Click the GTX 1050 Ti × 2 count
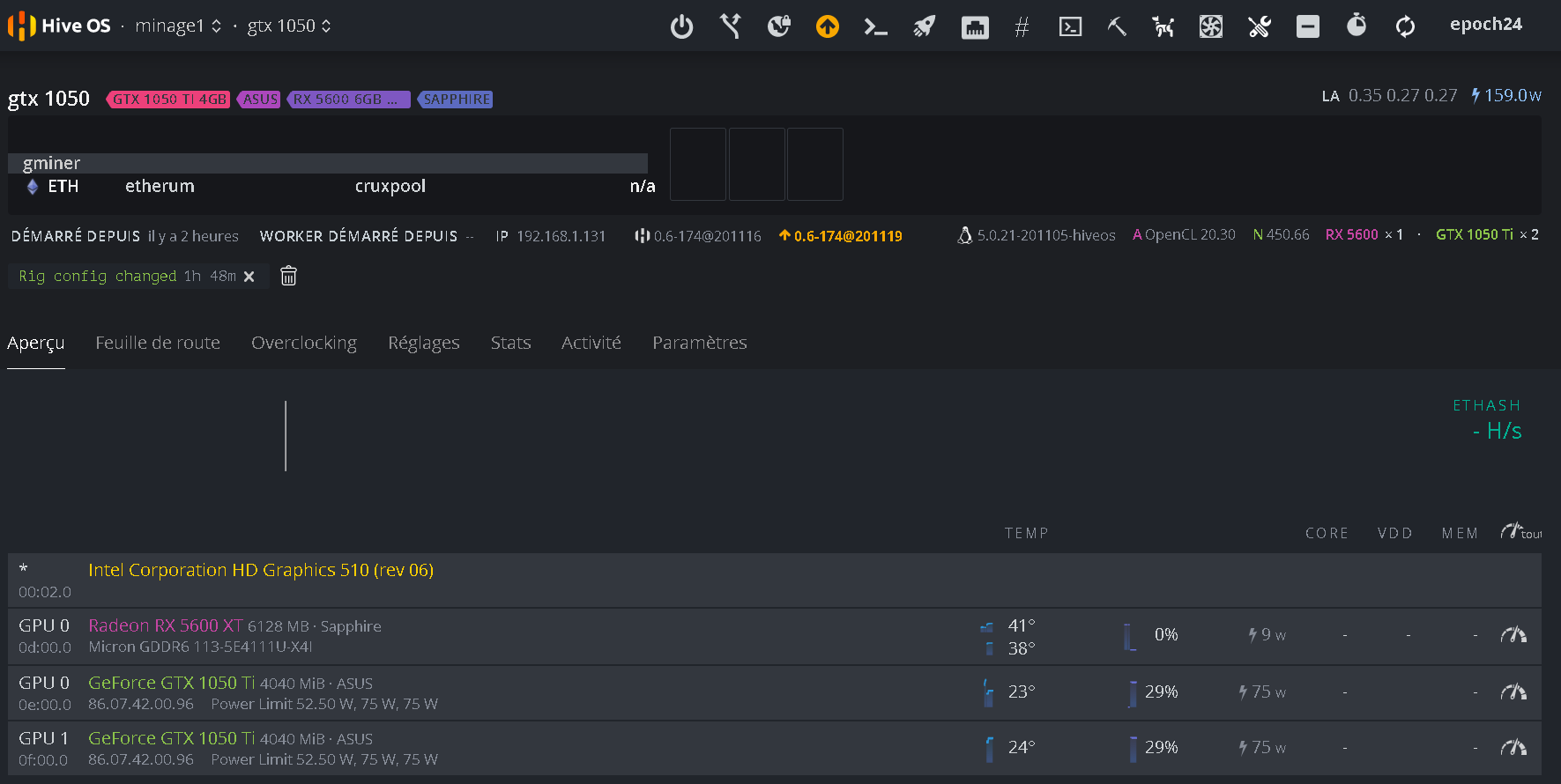The image size is (1561, 784). pos(1488,234)
